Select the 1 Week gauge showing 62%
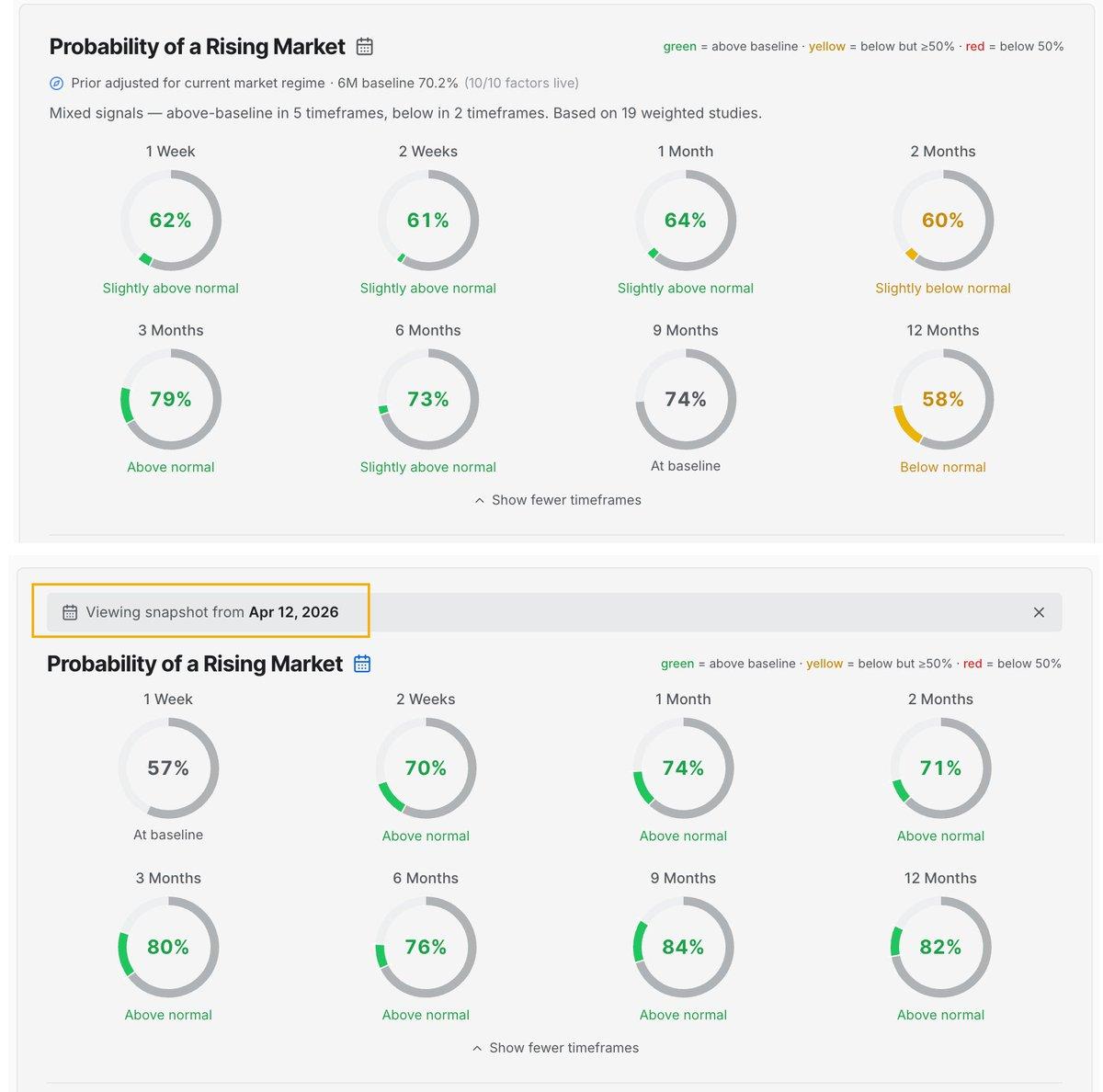 point(170,221)
